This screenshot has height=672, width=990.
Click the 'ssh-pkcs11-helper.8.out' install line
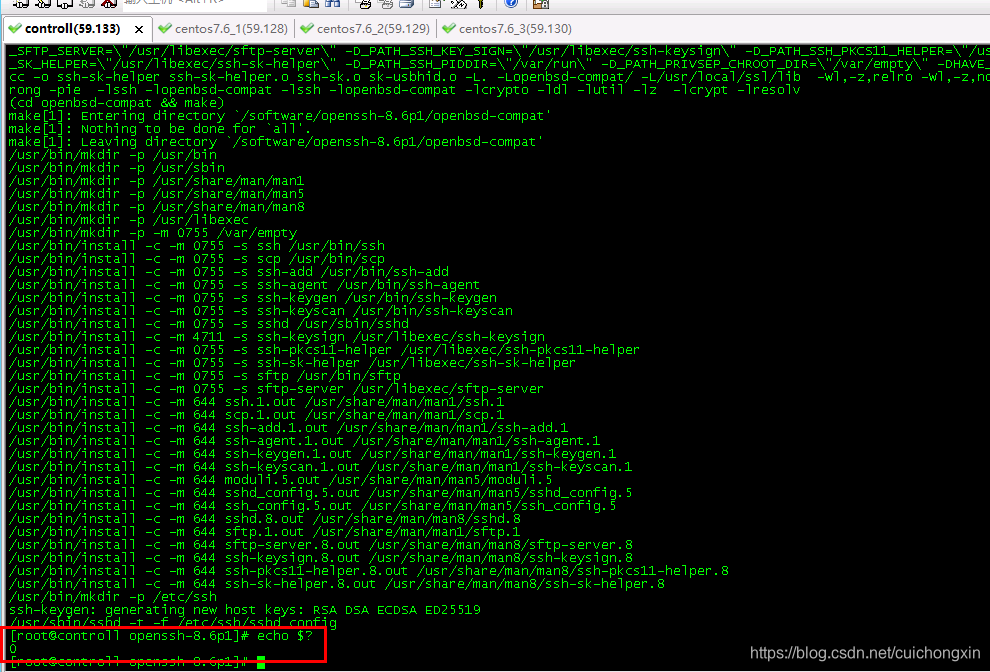369,571
